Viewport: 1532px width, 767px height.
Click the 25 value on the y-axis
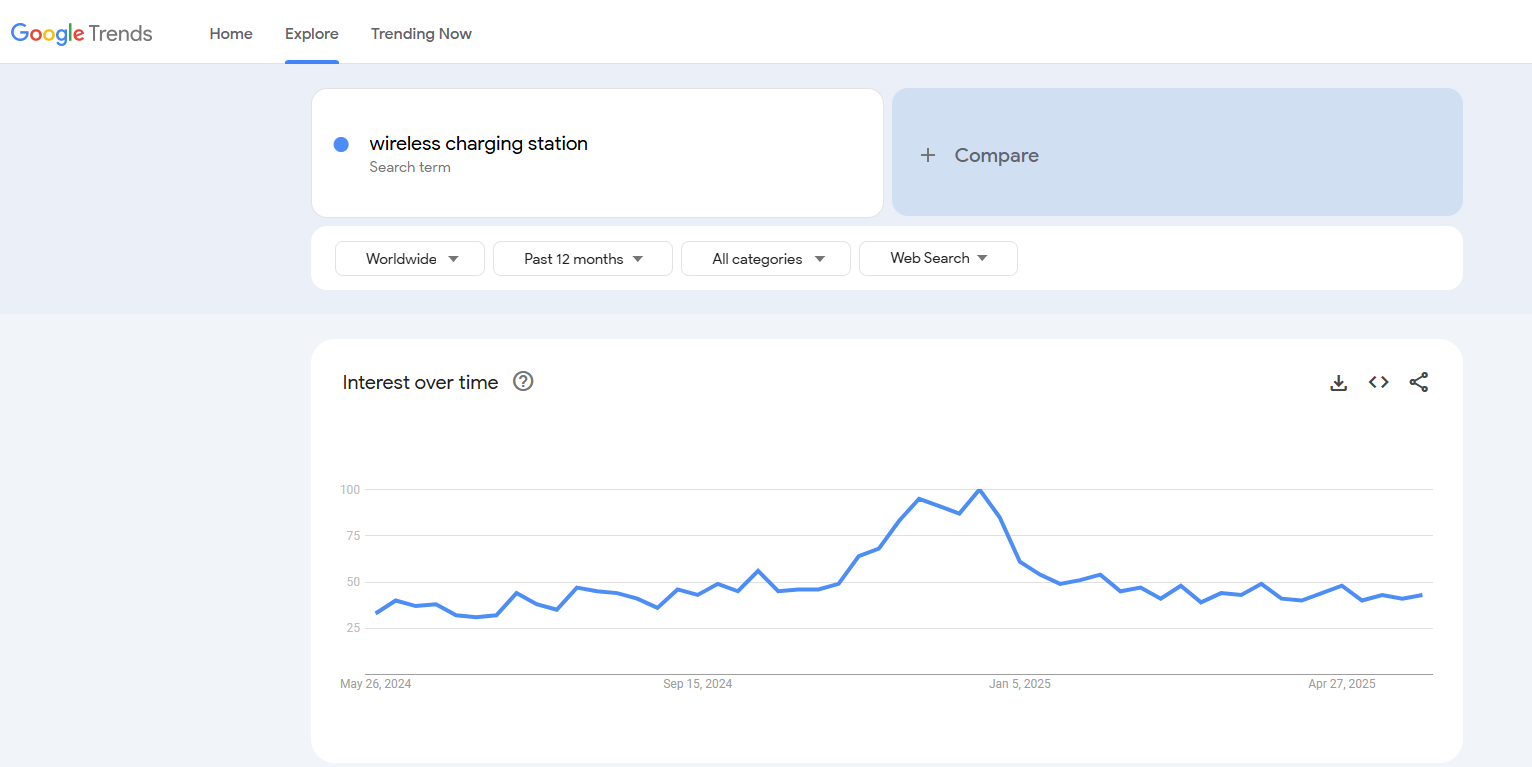pos(352,628)
